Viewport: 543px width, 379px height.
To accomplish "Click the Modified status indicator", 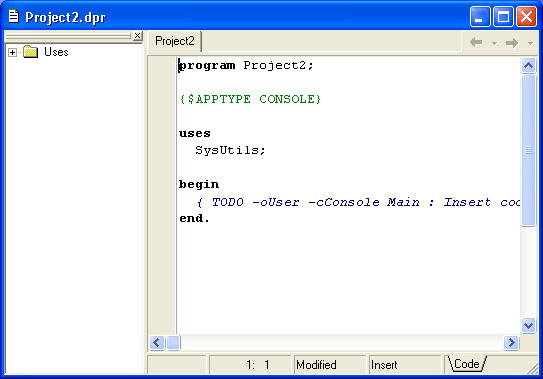I will click(330, 365).
